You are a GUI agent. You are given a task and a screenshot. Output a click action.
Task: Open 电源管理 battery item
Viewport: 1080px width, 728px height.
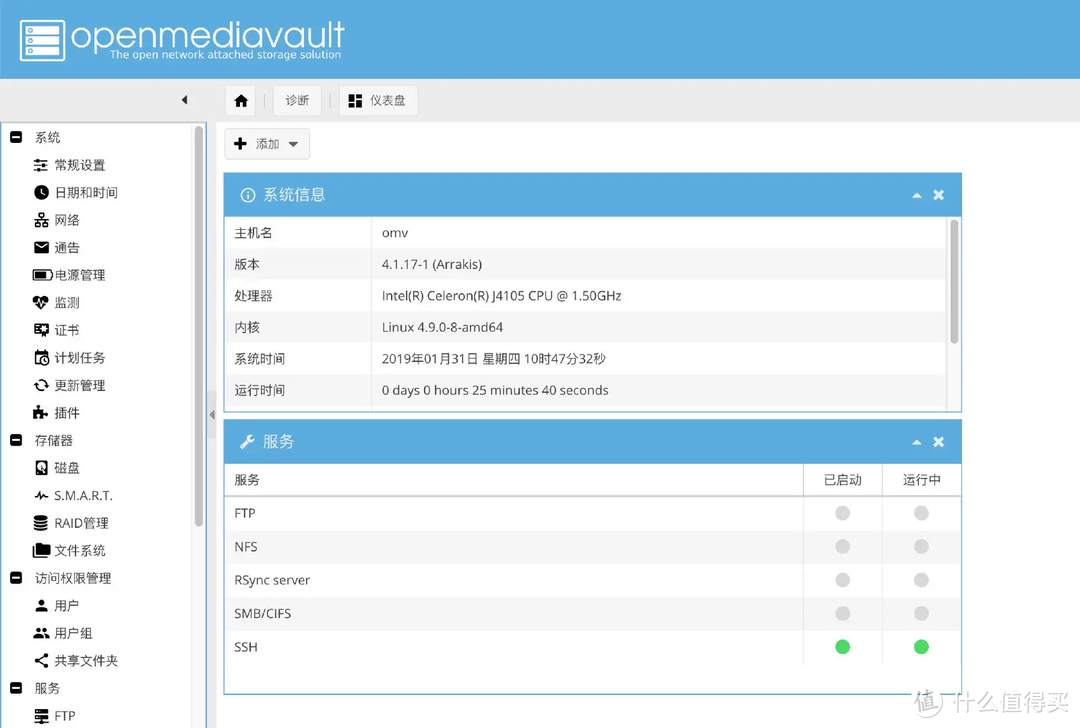[79, 275]
